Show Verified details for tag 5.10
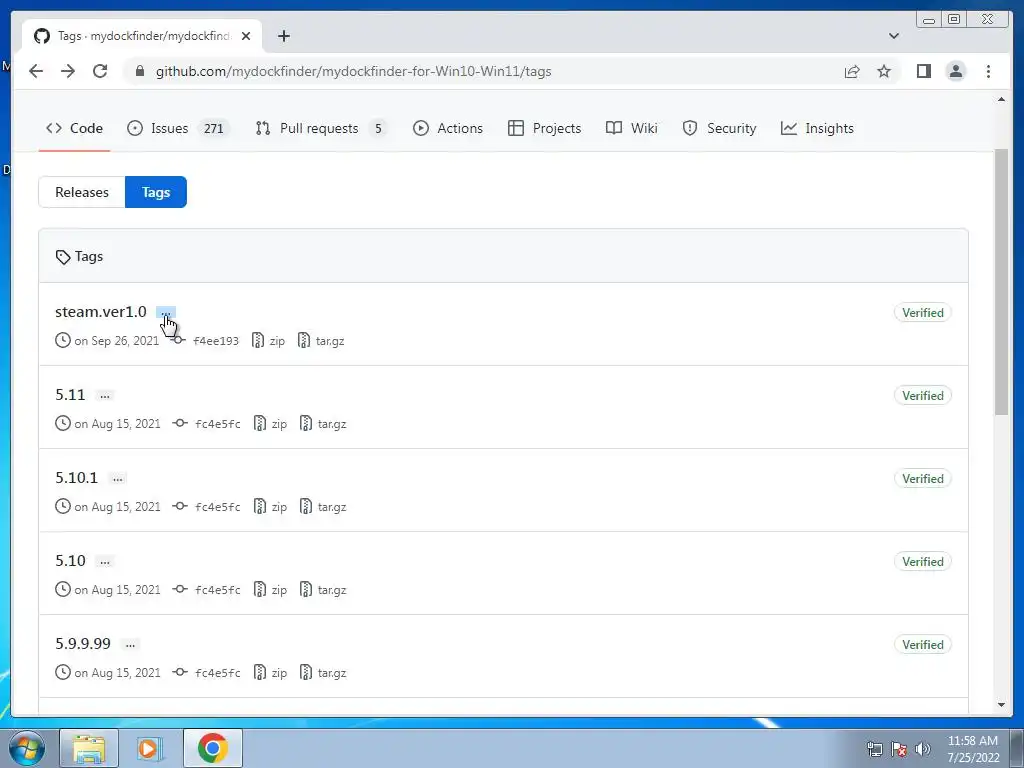The height and width of the screenshot is (768, 1024). pyautogui.click(x=923, y=562)
